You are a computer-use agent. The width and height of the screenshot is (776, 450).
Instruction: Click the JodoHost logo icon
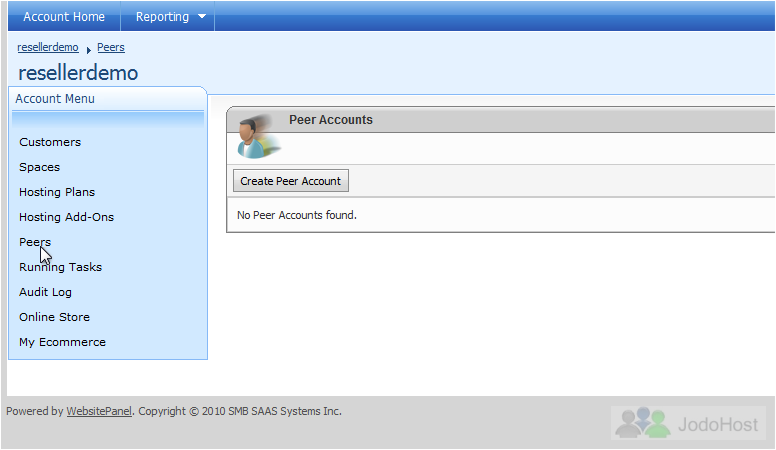(x=642, y=423)
